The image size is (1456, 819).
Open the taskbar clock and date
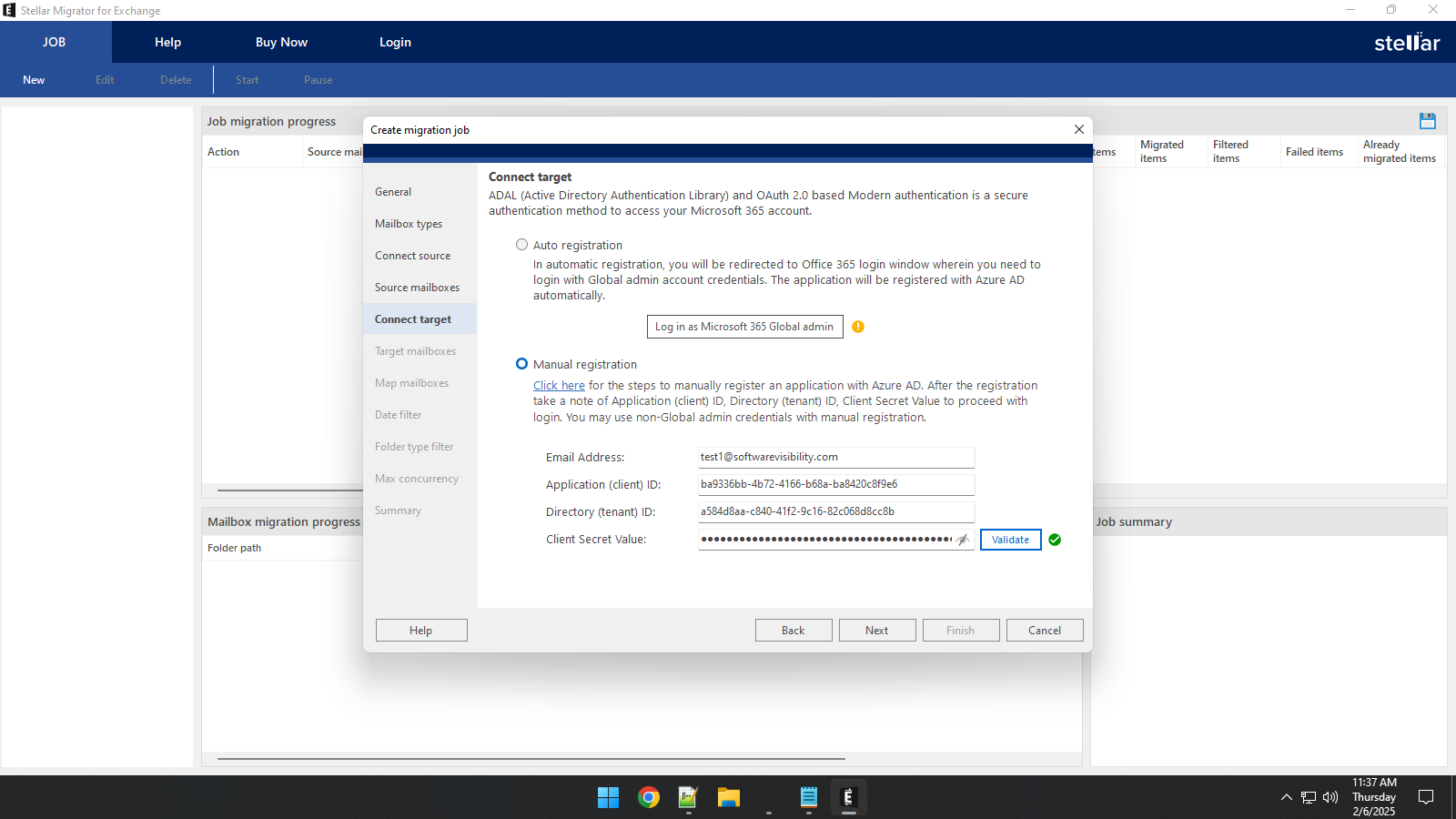click(x=1374, y=797)
